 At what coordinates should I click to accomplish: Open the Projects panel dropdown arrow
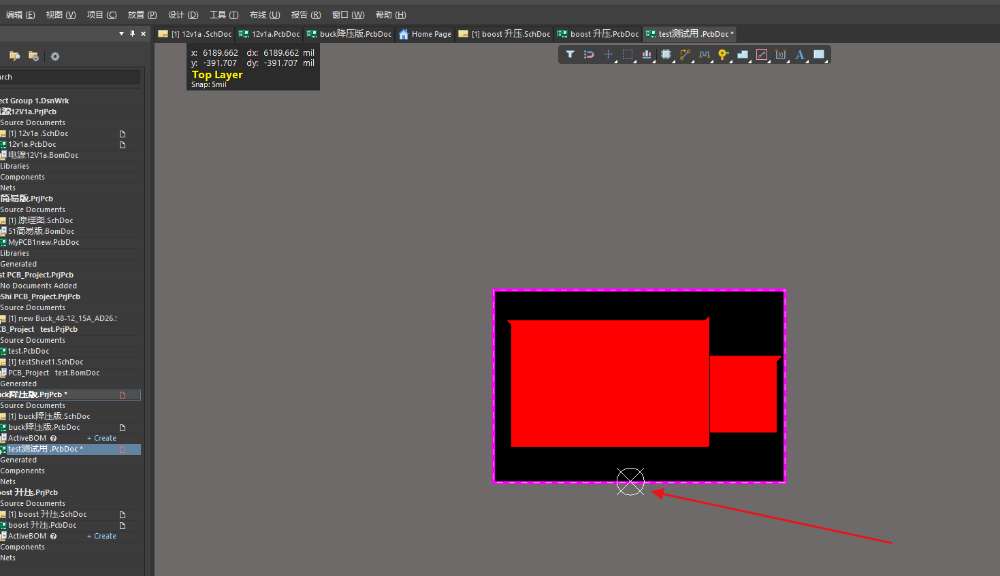pyautogui.click(x=121, y=34)
